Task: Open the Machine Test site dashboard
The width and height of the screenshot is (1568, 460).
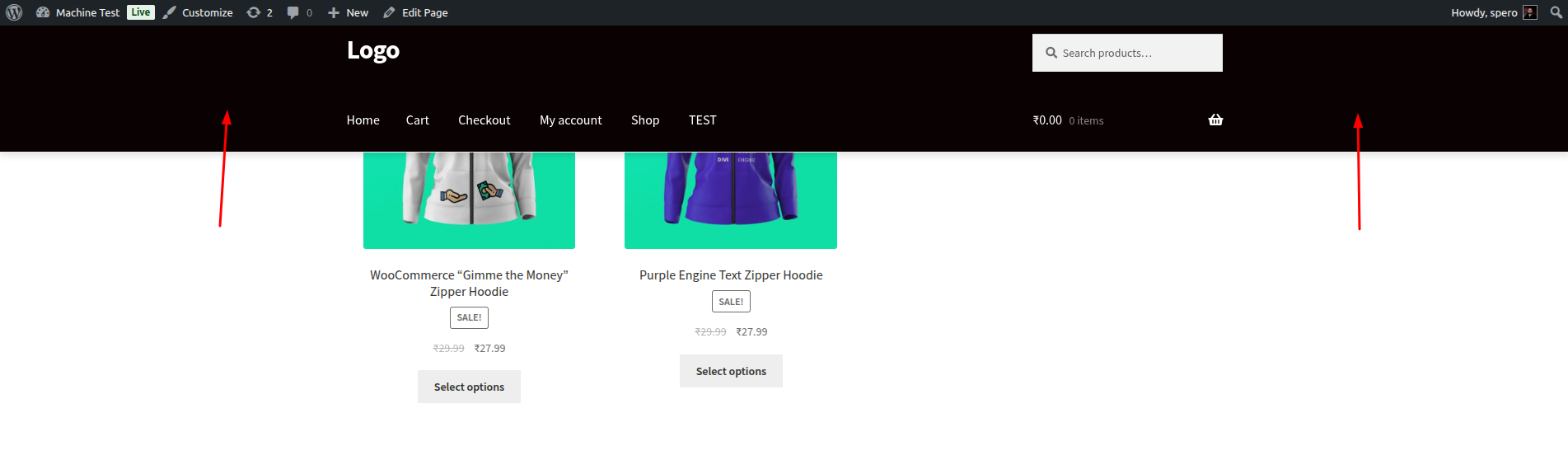Action: [87, 12]
